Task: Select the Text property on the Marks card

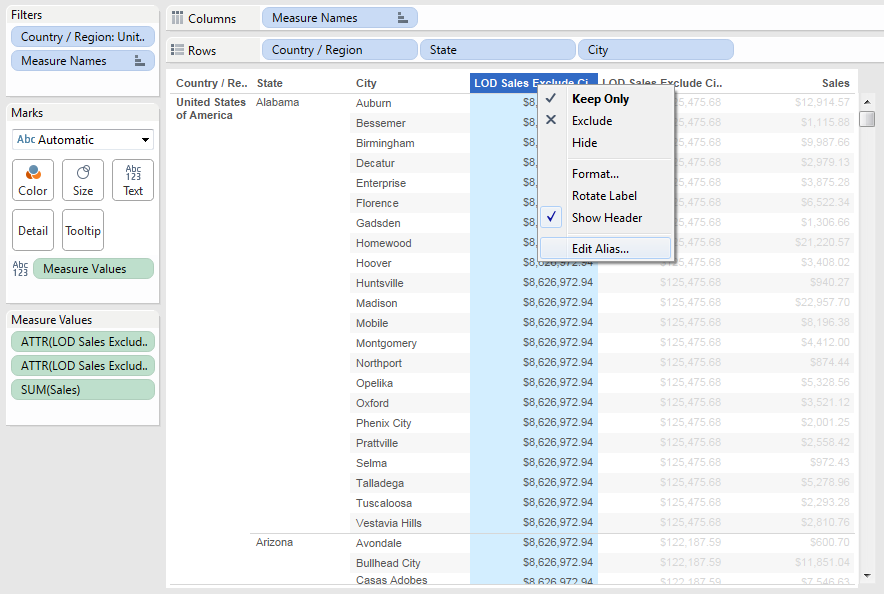Action: point(131,180)
